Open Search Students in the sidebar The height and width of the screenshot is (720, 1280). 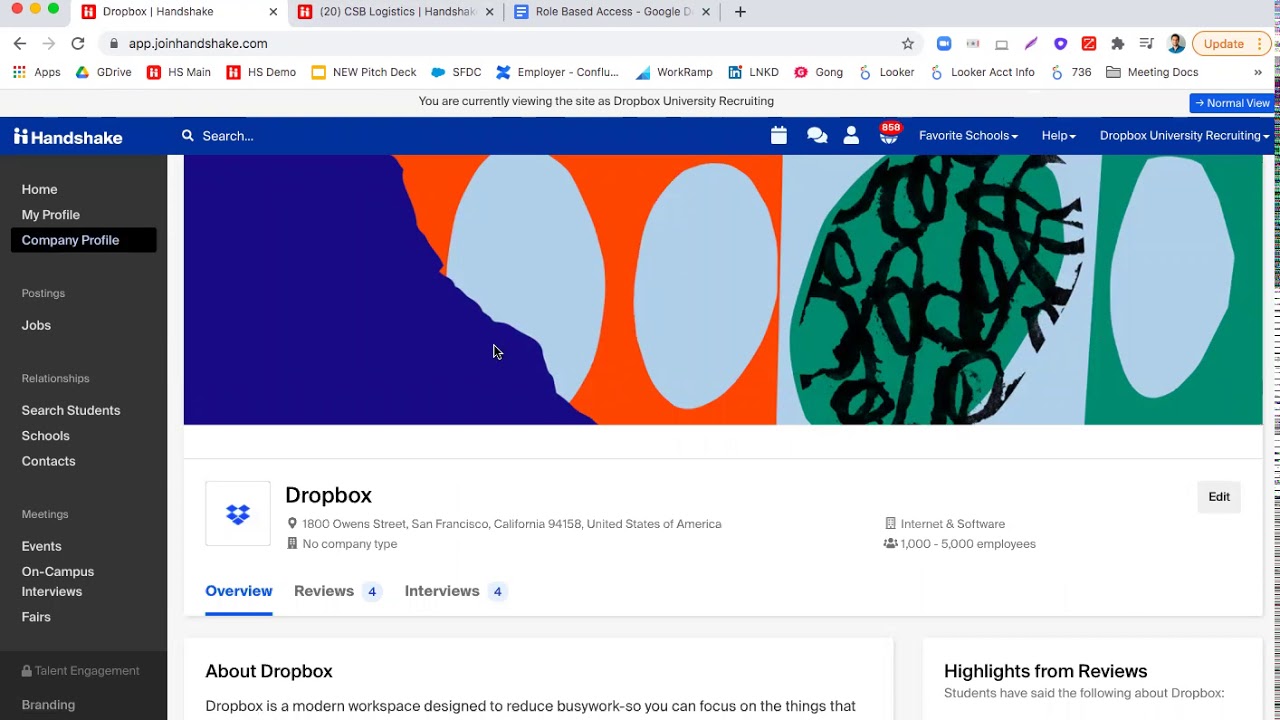pos(71,410)
